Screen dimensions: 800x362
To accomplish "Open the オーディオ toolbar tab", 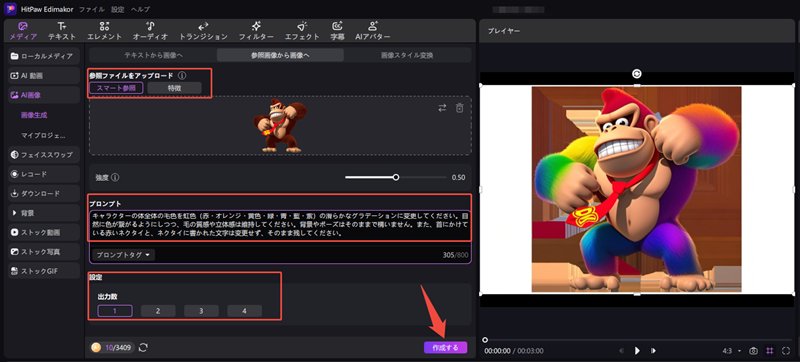I will click(151, 31).
